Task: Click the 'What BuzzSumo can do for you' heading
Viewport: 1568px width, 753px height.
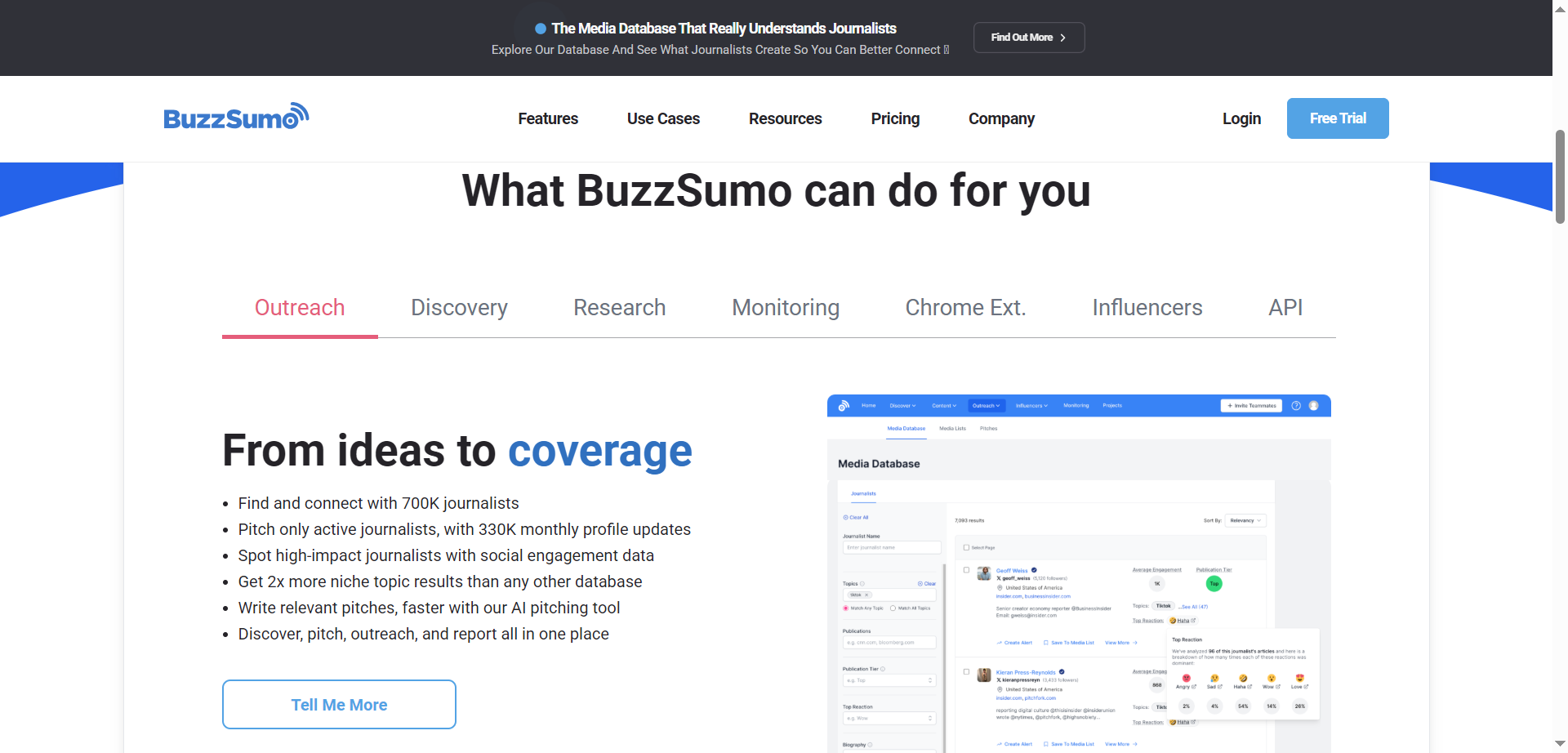Action: [776, 191]
